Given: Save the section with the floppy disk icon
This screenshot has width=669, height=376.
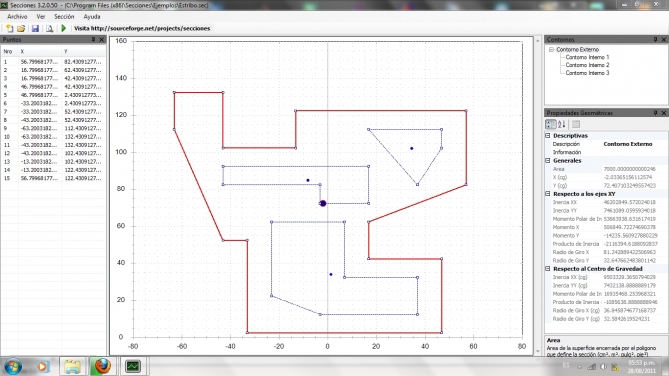Looking at the screenshot, I should point(35,29).
